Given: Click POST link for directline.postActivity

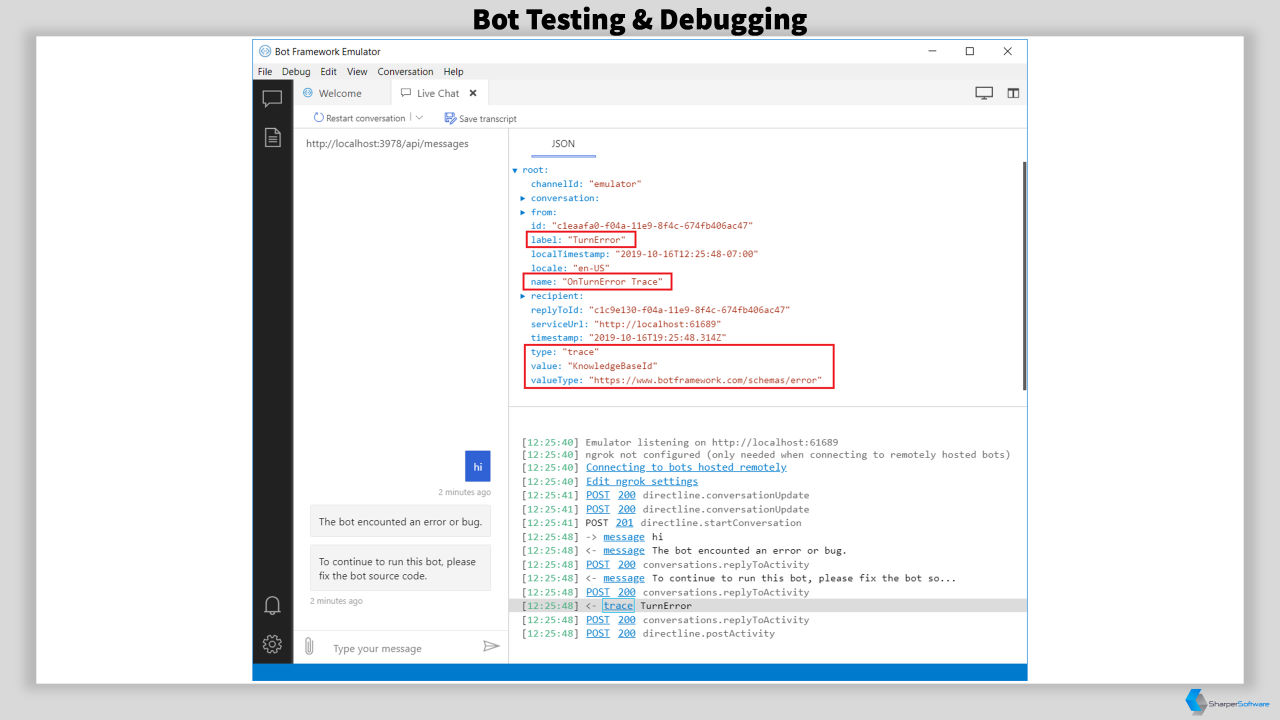Looking at the screenshot, I should click(598, 633).
